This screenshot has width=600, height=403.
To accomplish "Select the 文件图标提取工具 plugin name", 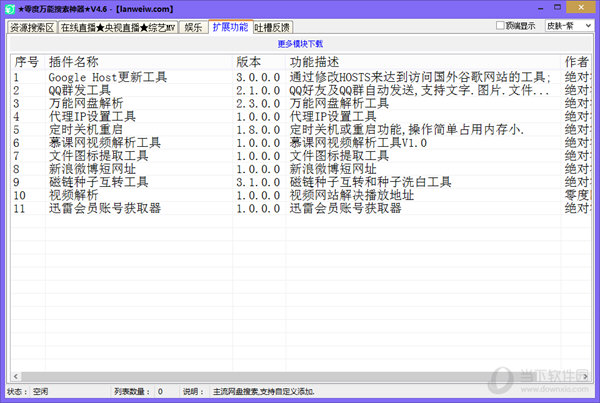I will pos(99,156).
